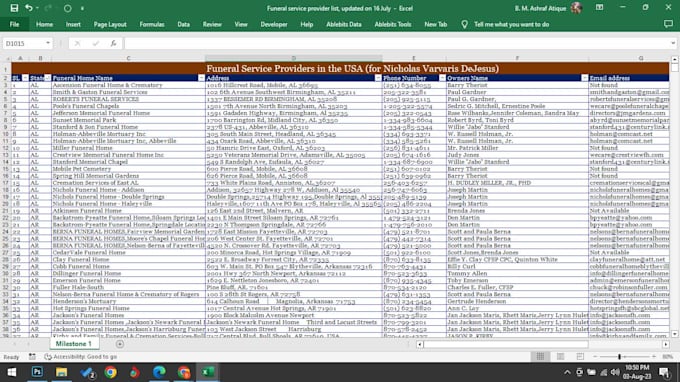This screenshot has width=680, height=382.
Task: Zoom out with the minus button
Action: pos(595,356)
